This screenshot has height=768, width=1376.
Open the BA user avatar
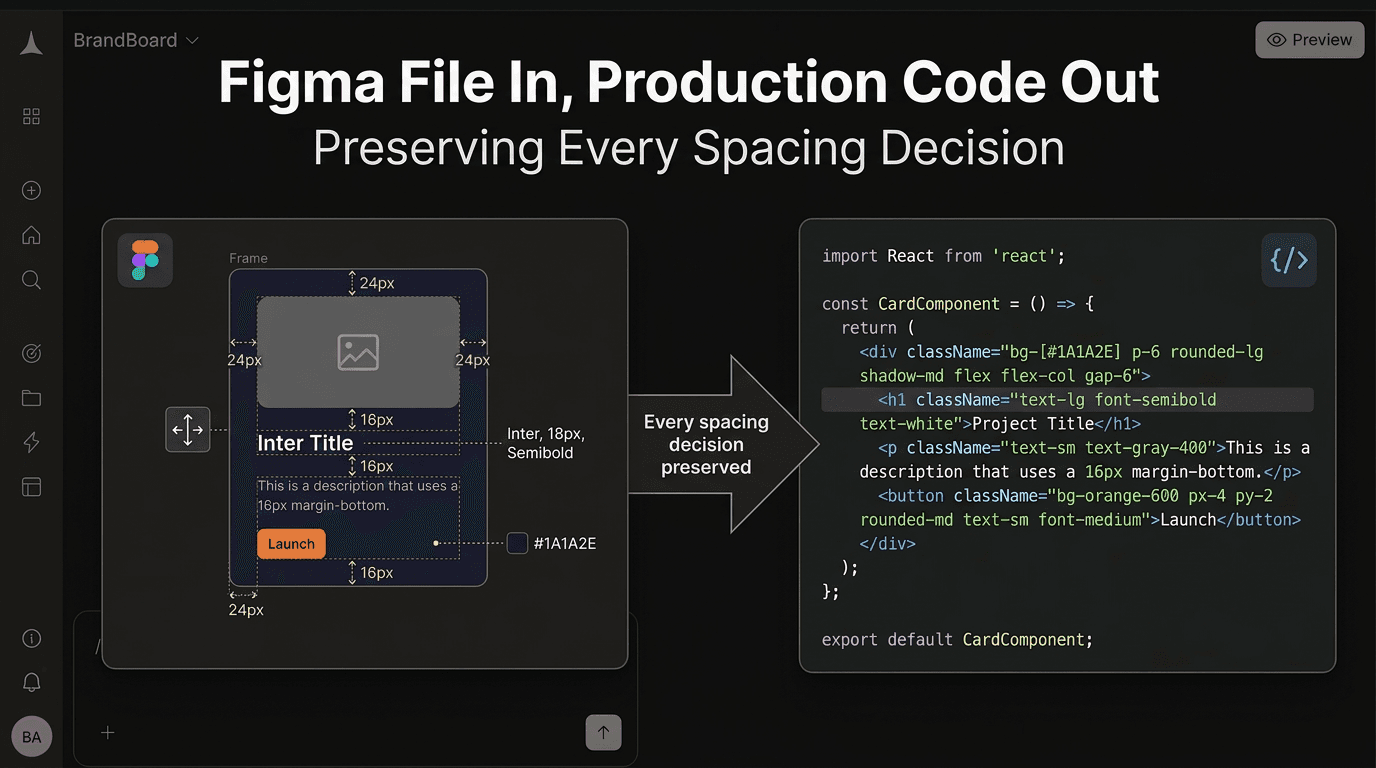(x=31, y=736)
